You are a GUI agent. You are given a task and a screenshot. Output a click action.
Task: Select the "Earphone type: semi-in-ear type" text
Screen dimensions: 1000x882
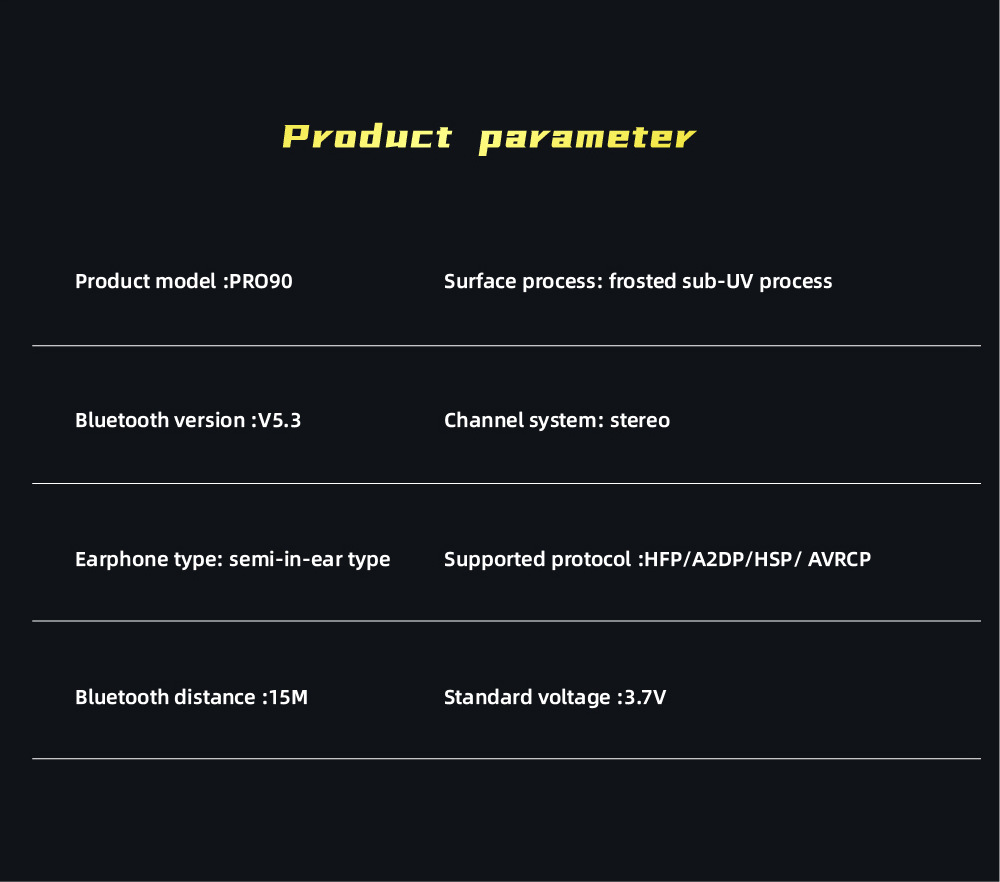(233, 559)
